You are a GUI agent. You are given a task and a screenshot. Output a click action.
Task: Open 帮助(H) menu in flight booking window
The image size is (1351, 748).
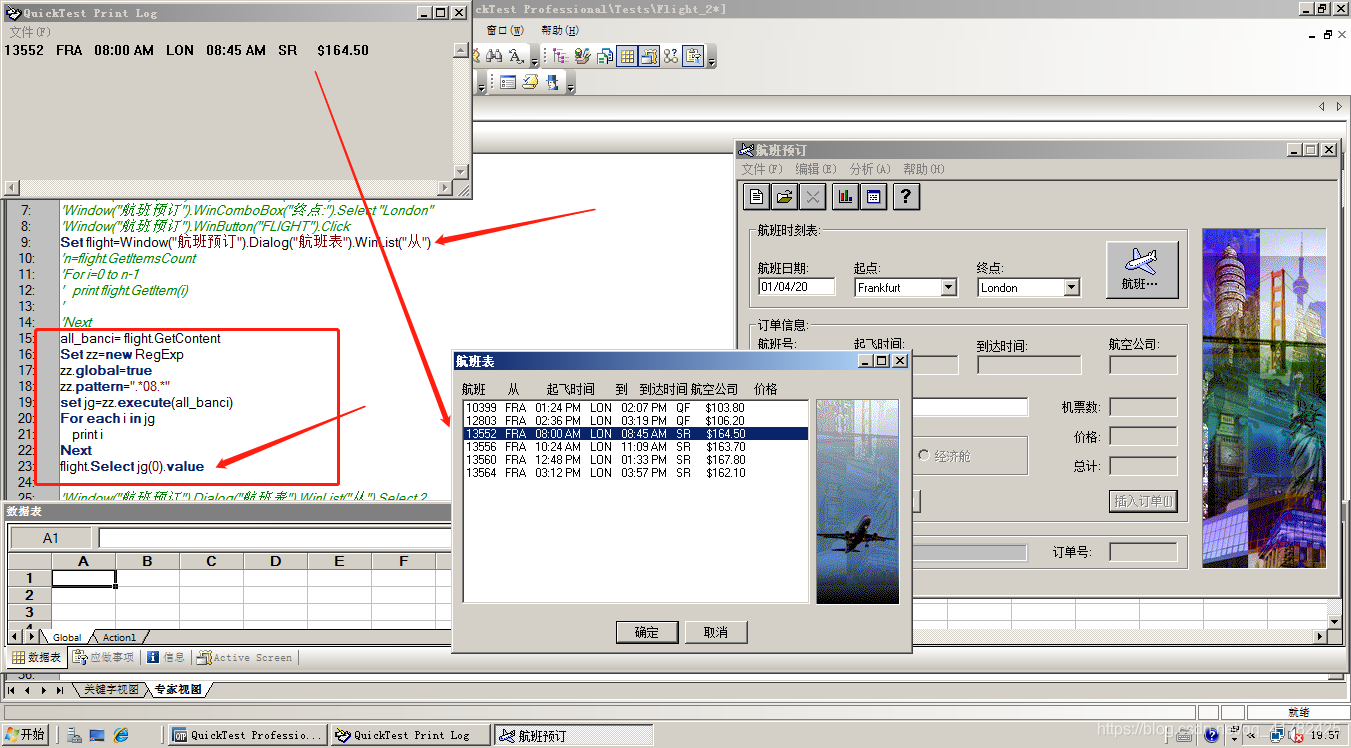[924, 169]
